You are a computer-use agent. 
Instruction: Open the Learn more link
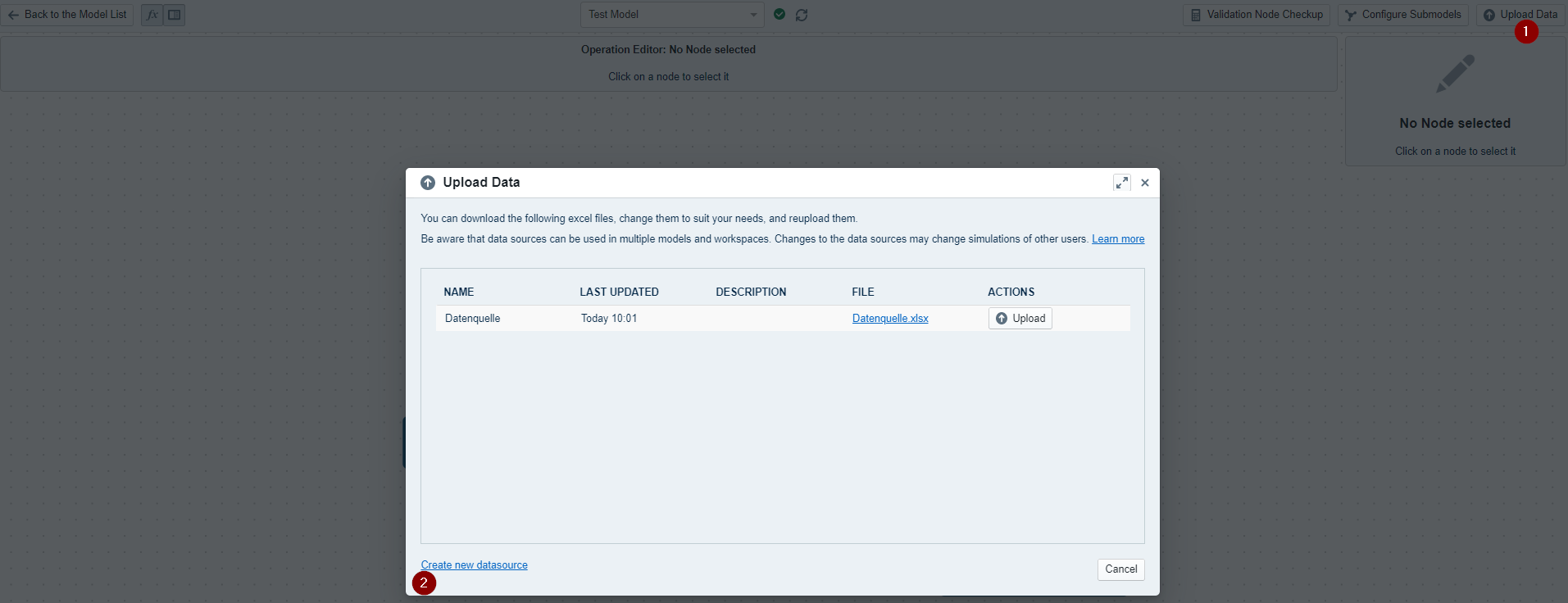coord(1118,239)
